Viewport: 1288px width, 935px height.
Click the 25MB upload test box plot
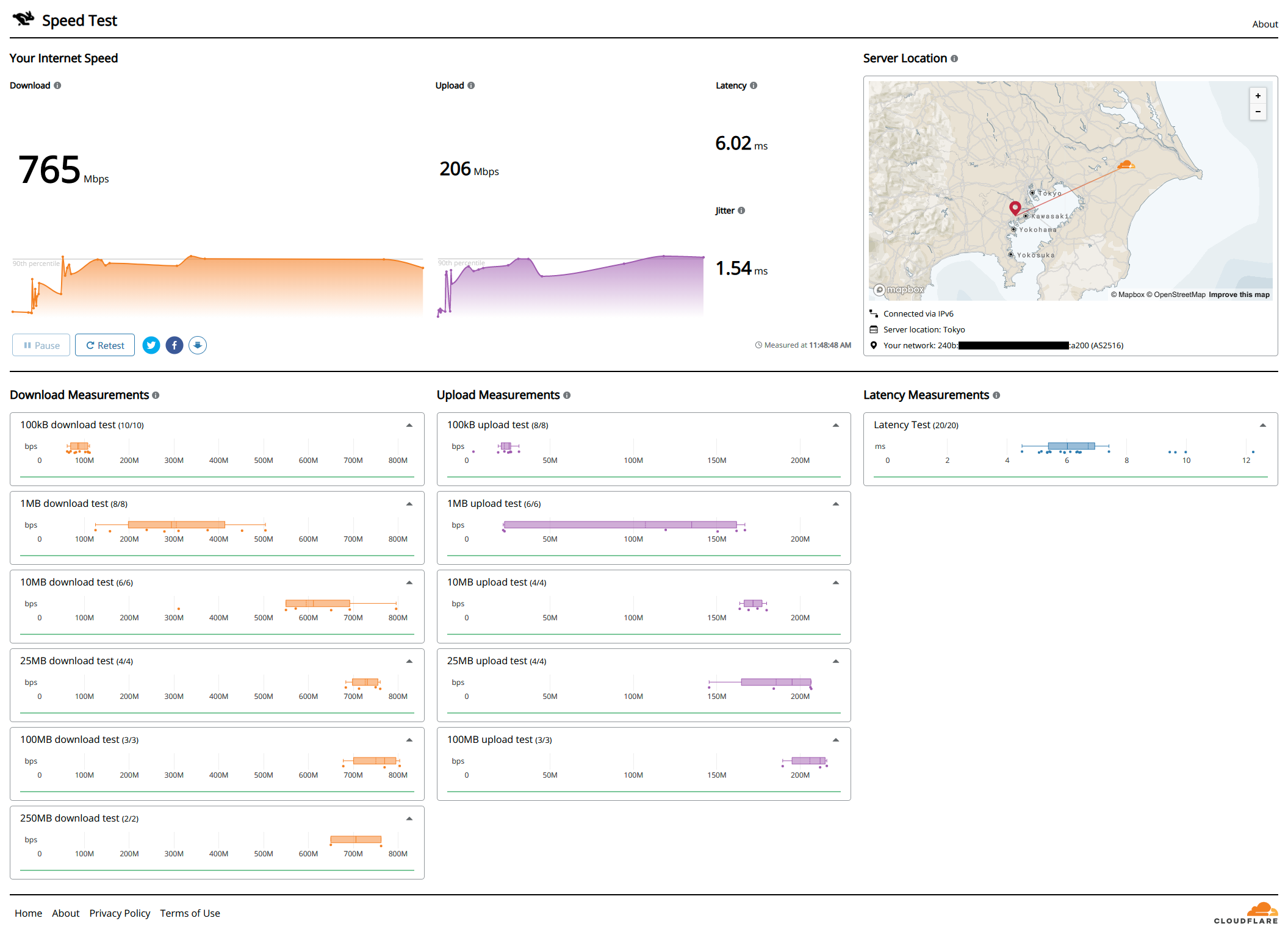click(x=760, y=682)
